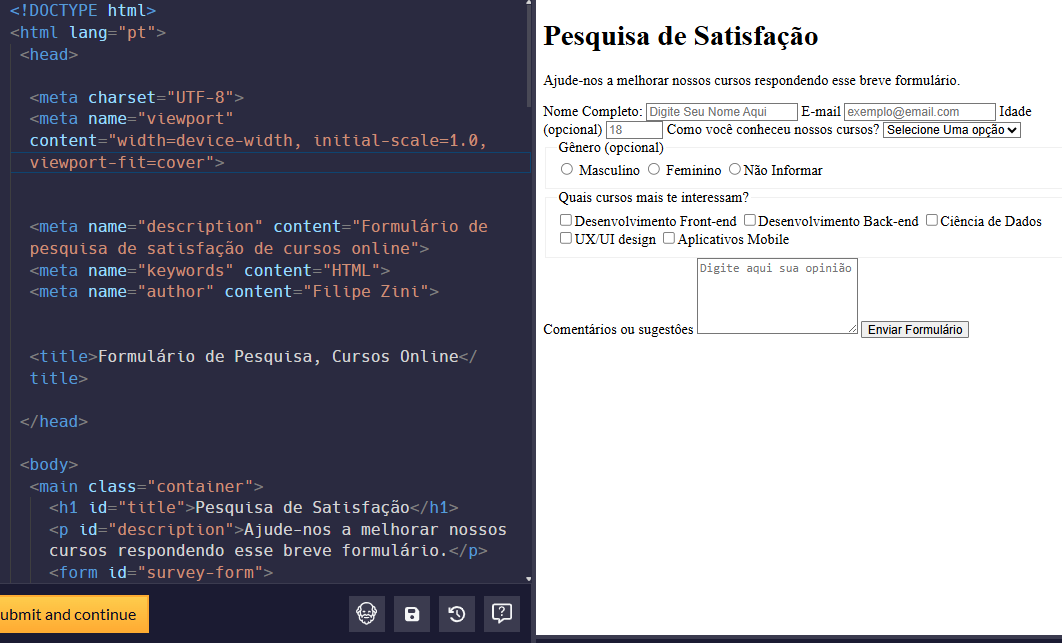Image resolution: width=1062 pixels, height=643 pixels.
Task: Click the closing /head tag line
Action: point(54,421)
